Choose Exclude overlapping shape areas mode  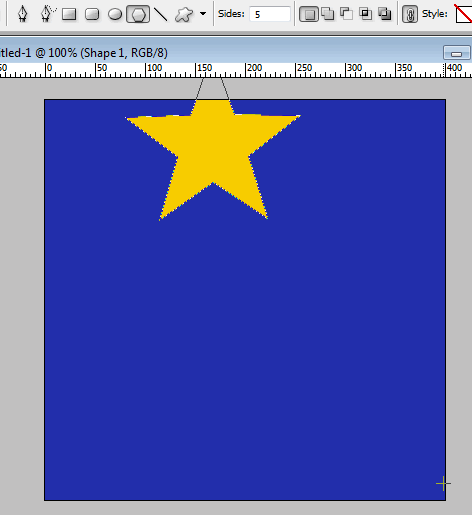(x=385, y=14)
